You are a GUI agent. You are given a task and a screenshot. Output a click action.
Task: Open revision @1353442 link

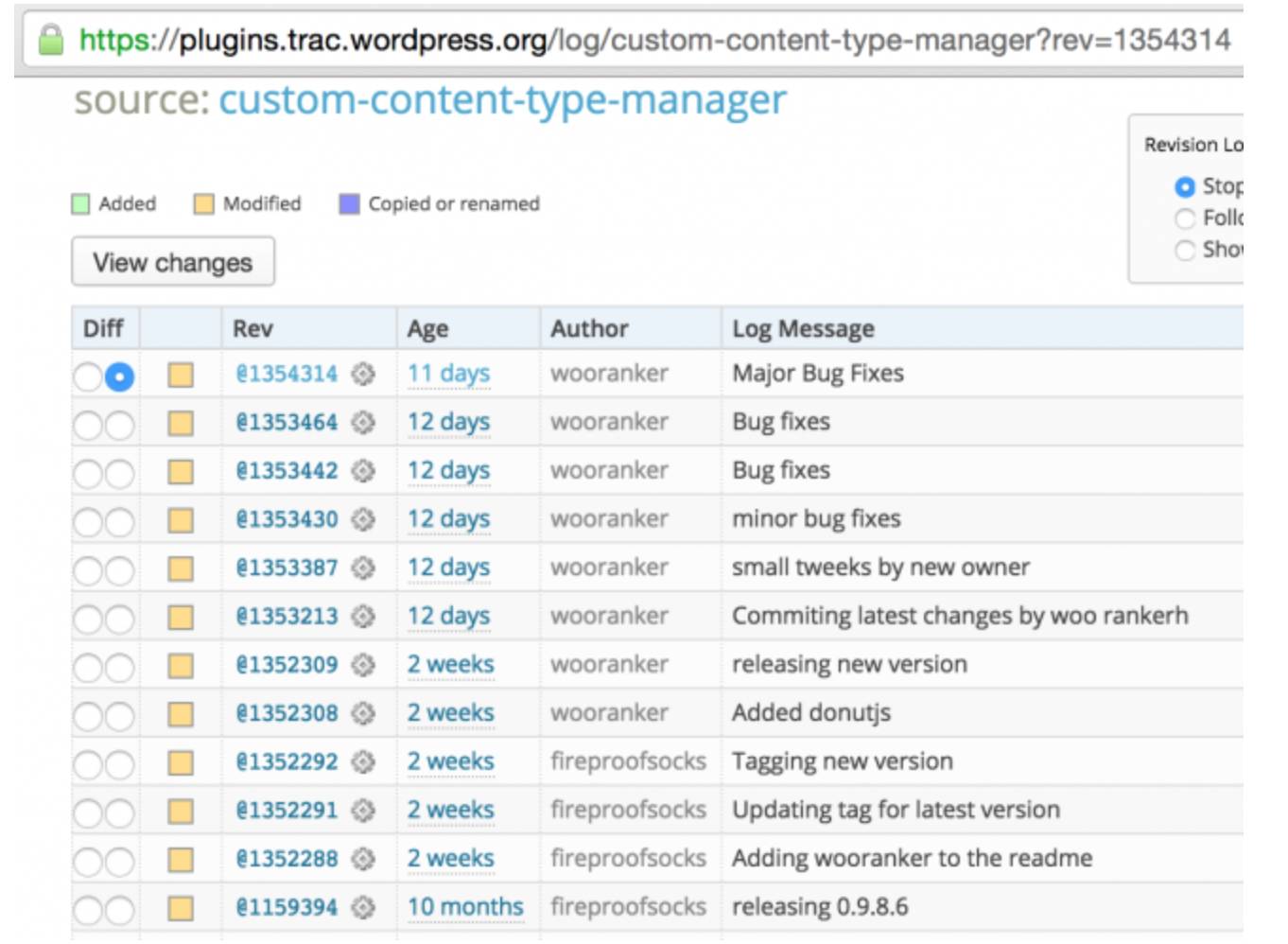pos(287,470)
